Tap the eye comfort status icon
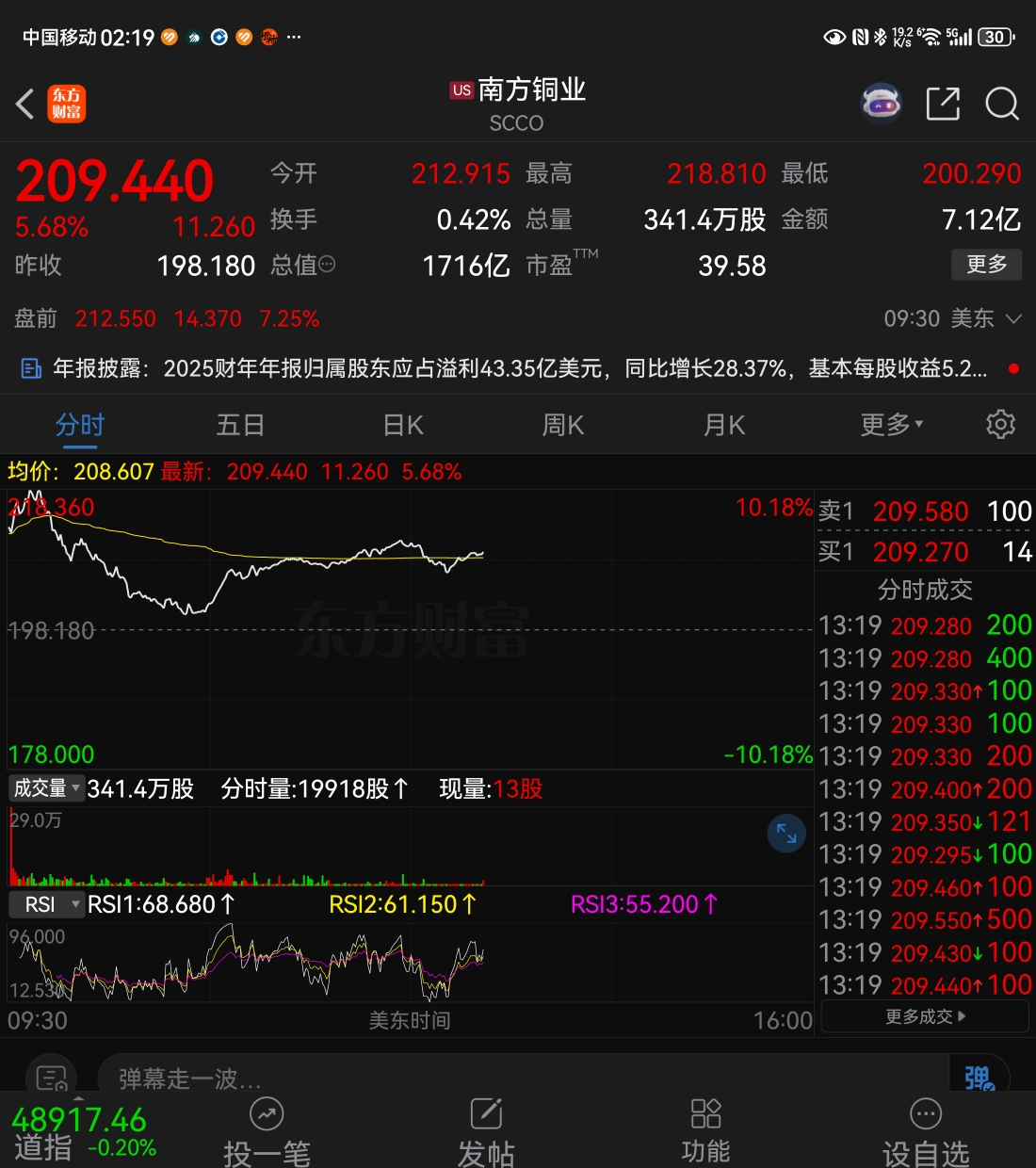 834,37
